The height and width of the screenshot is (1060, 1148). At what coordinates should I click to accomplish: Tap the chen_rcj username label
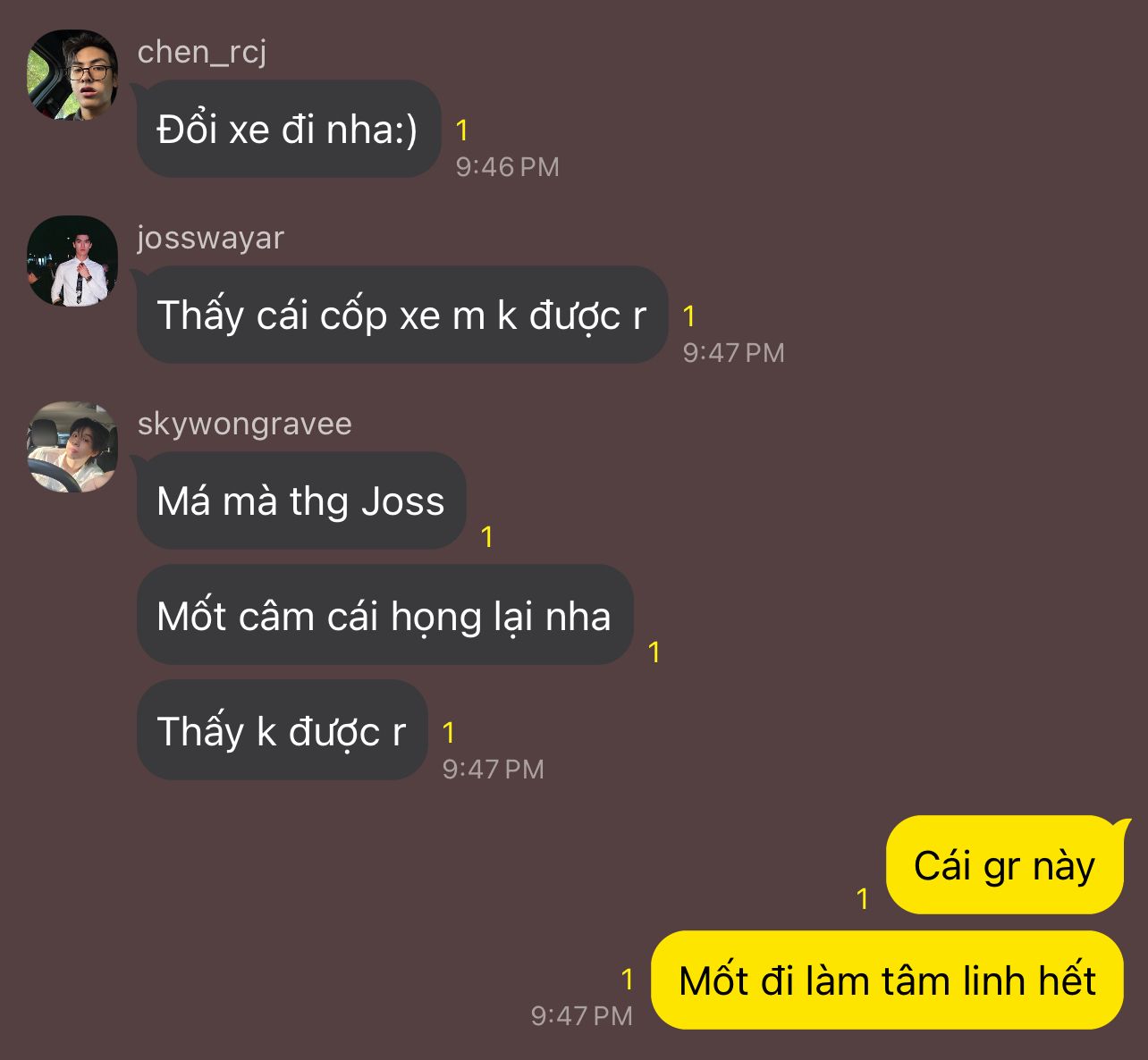[202, 53]
